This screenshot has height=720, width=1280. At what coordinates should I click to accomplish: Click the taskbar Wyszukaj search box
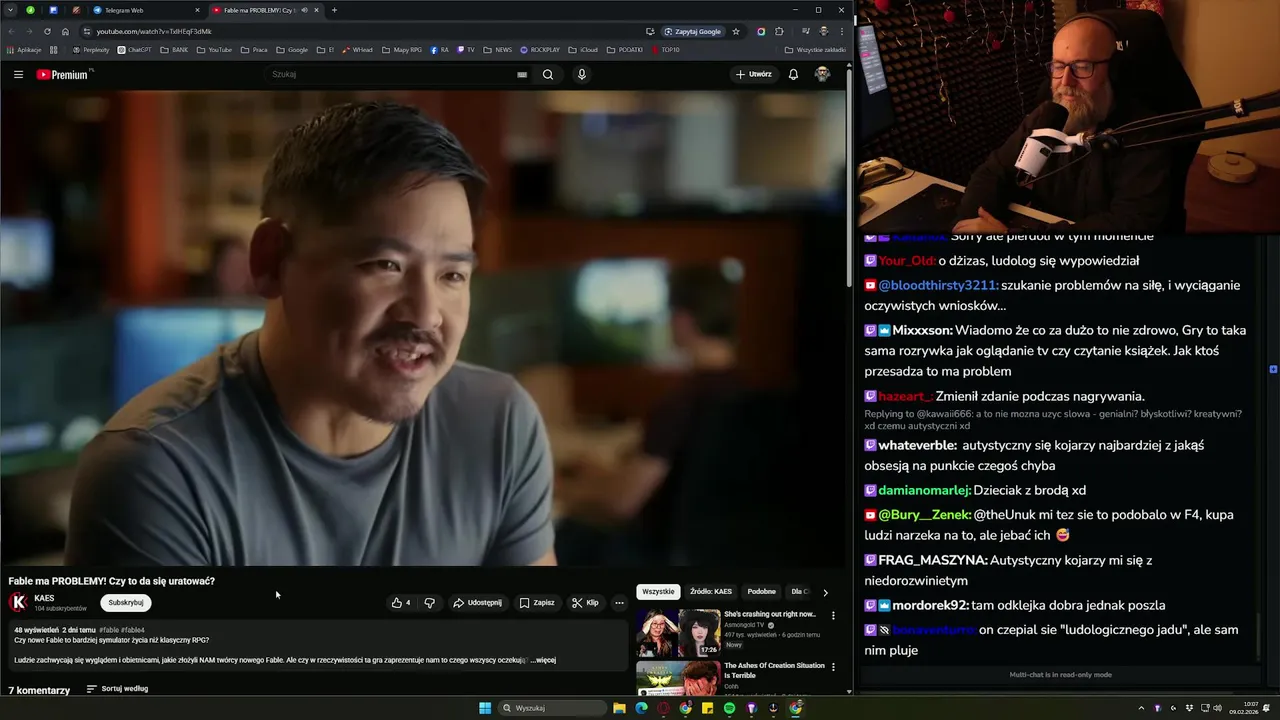pyautogui.click(x=553, y=708)
